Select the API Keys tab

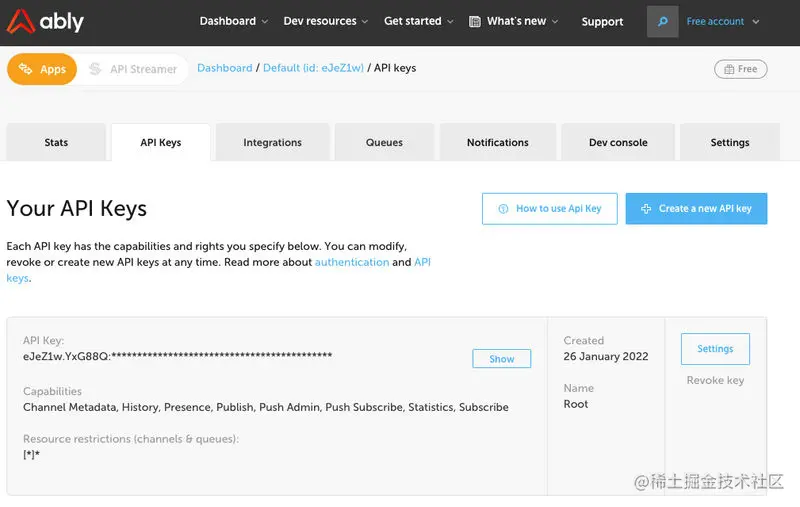tap(161, 142)
